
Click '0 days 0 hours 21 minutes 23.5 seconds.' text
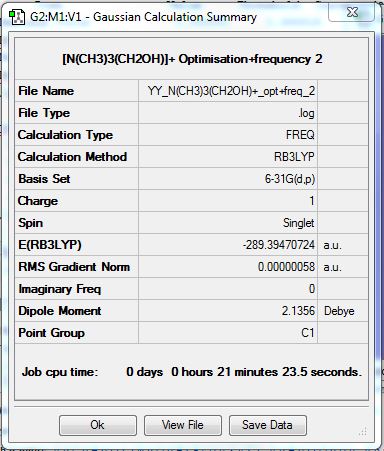click(244, 372)
